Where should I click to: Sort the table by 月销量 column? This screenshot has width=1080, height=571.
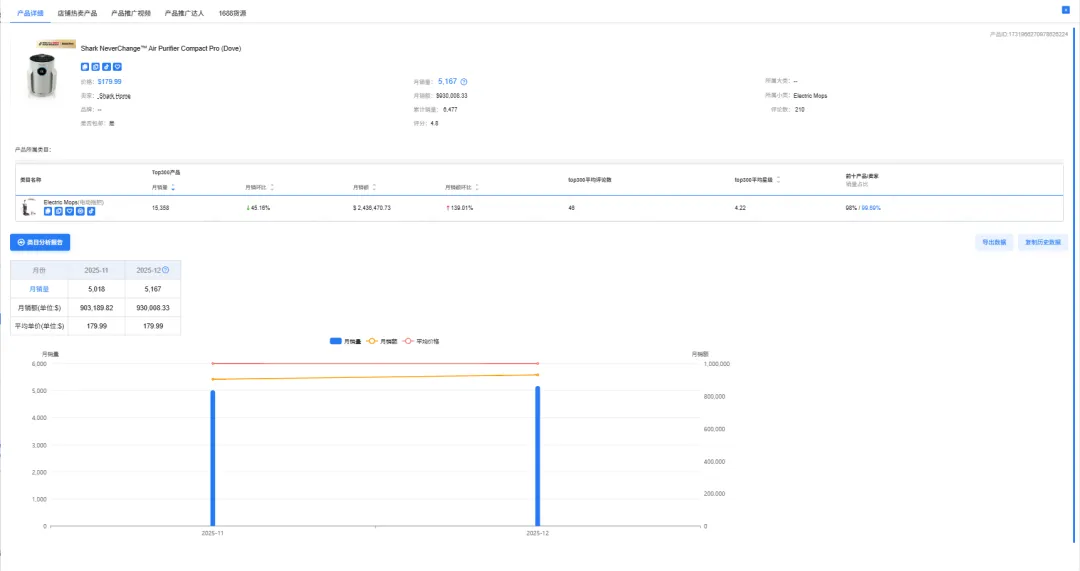173,187
